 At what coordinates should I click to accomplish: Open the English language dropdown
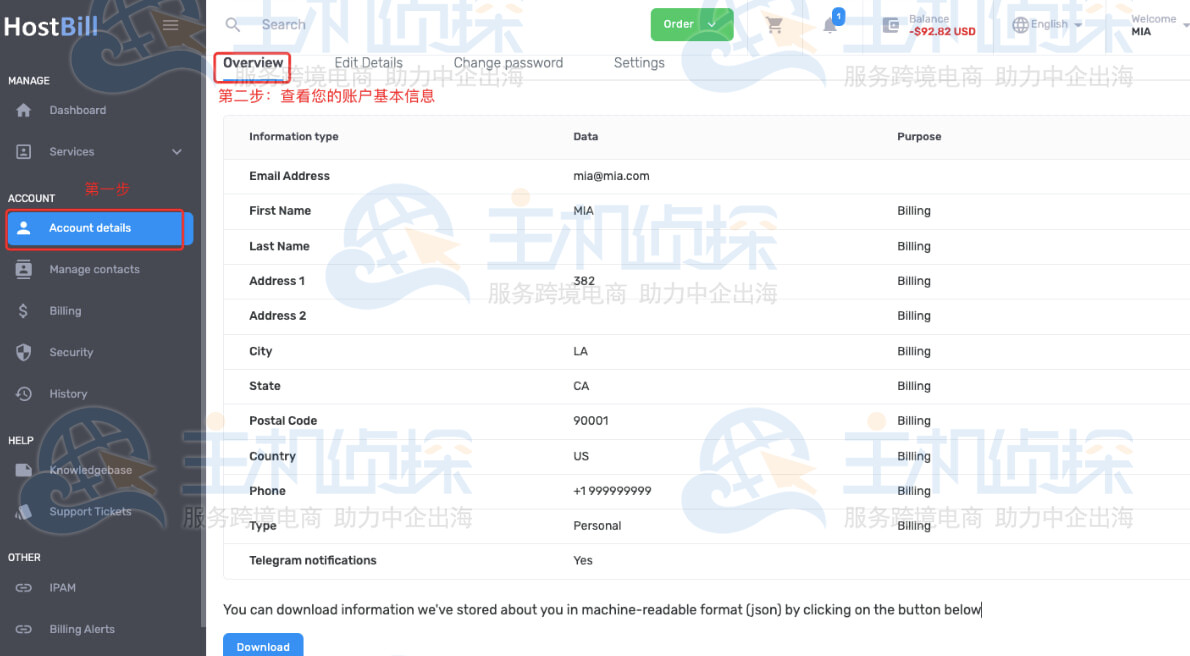tap(1046, 24)
